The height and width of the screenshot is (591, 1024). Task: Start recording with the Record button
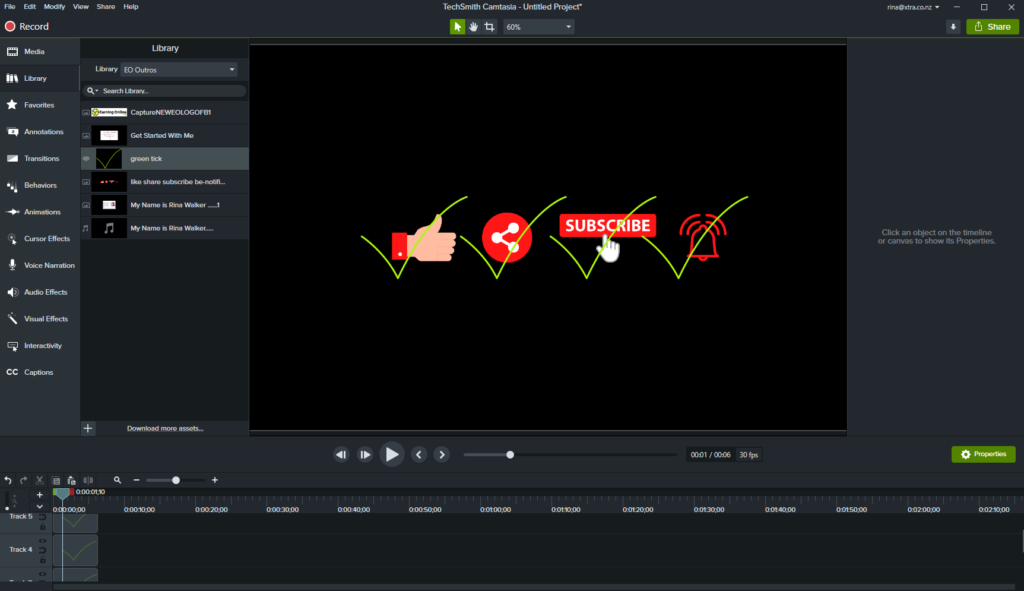click(x=27, y=27)
